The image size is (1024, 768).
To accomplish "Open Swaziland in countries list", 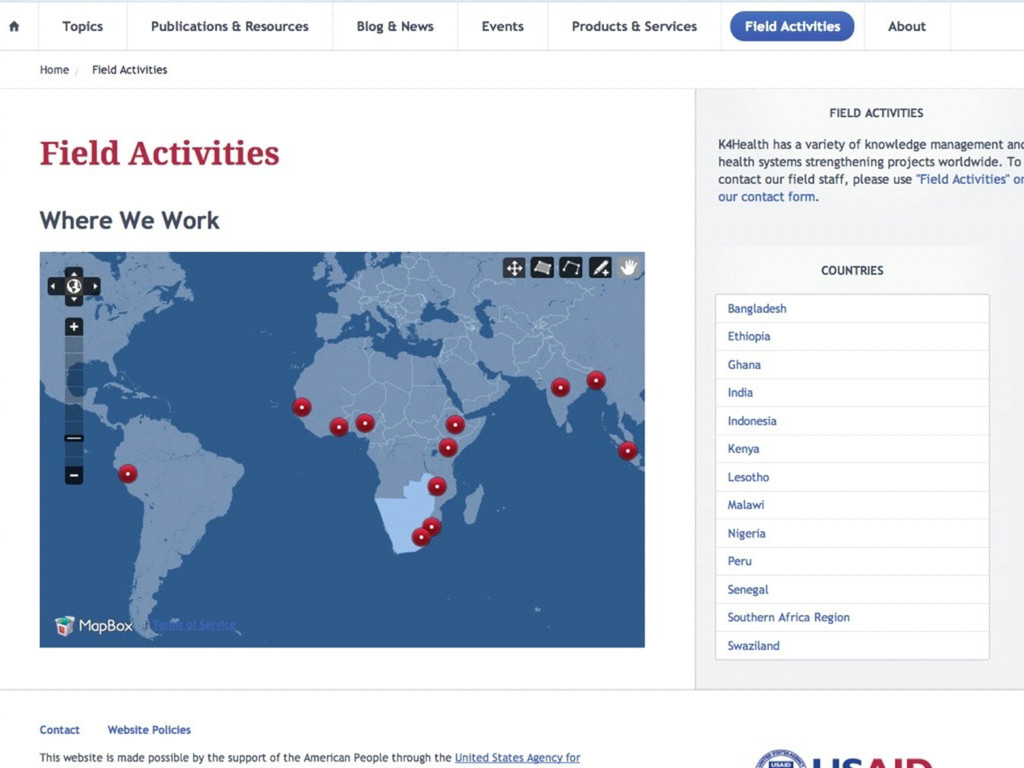I will [x=852, y=645].
